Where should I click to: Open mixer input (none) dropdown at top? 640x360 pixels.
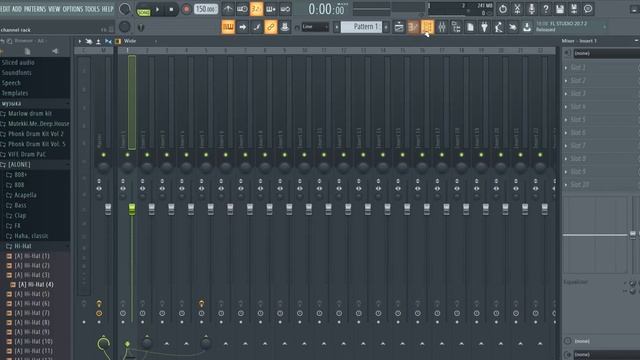click(x=606, y=53)
